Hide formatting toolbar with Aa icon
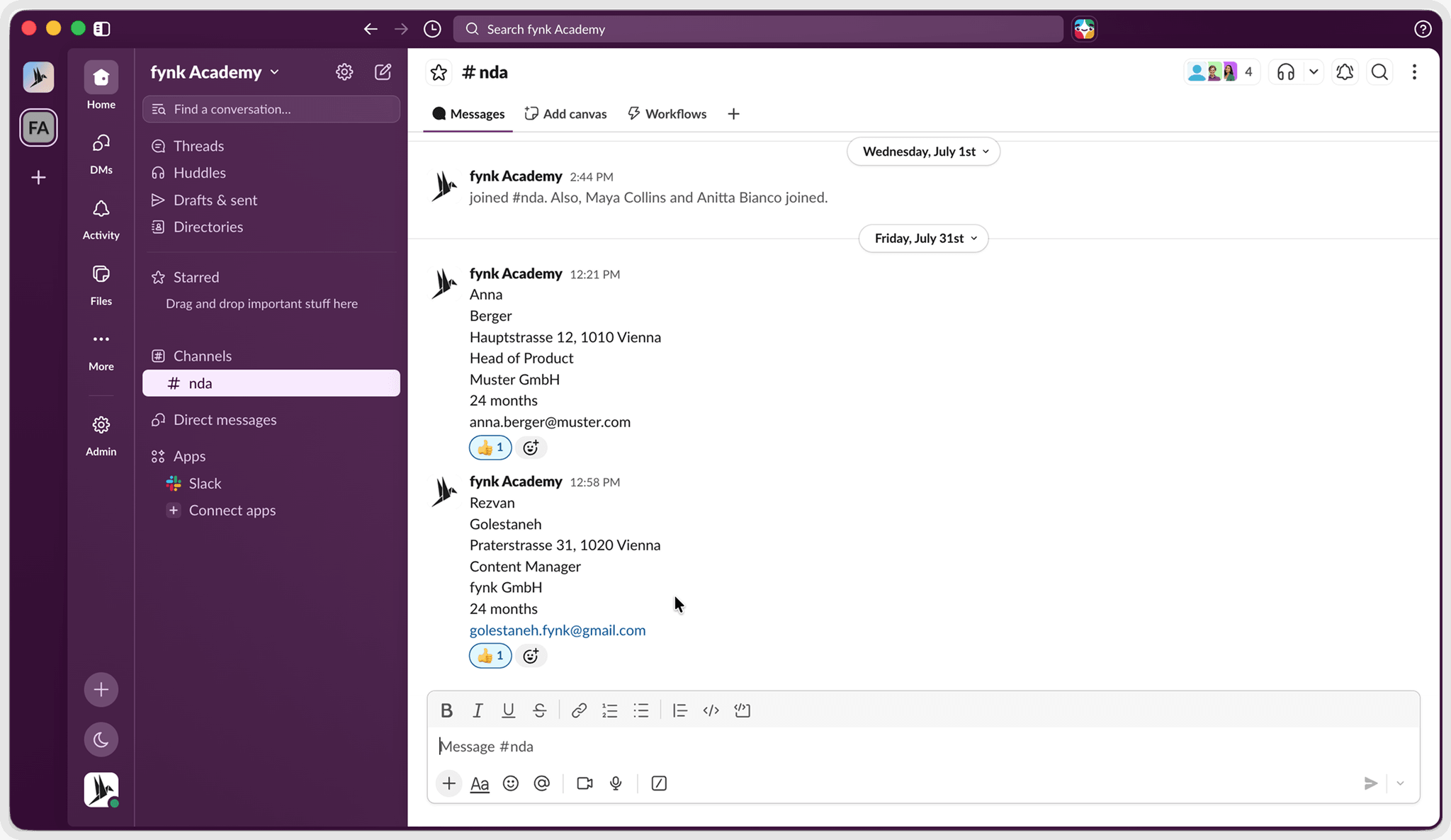1451x840 pixels. point(480,783)
